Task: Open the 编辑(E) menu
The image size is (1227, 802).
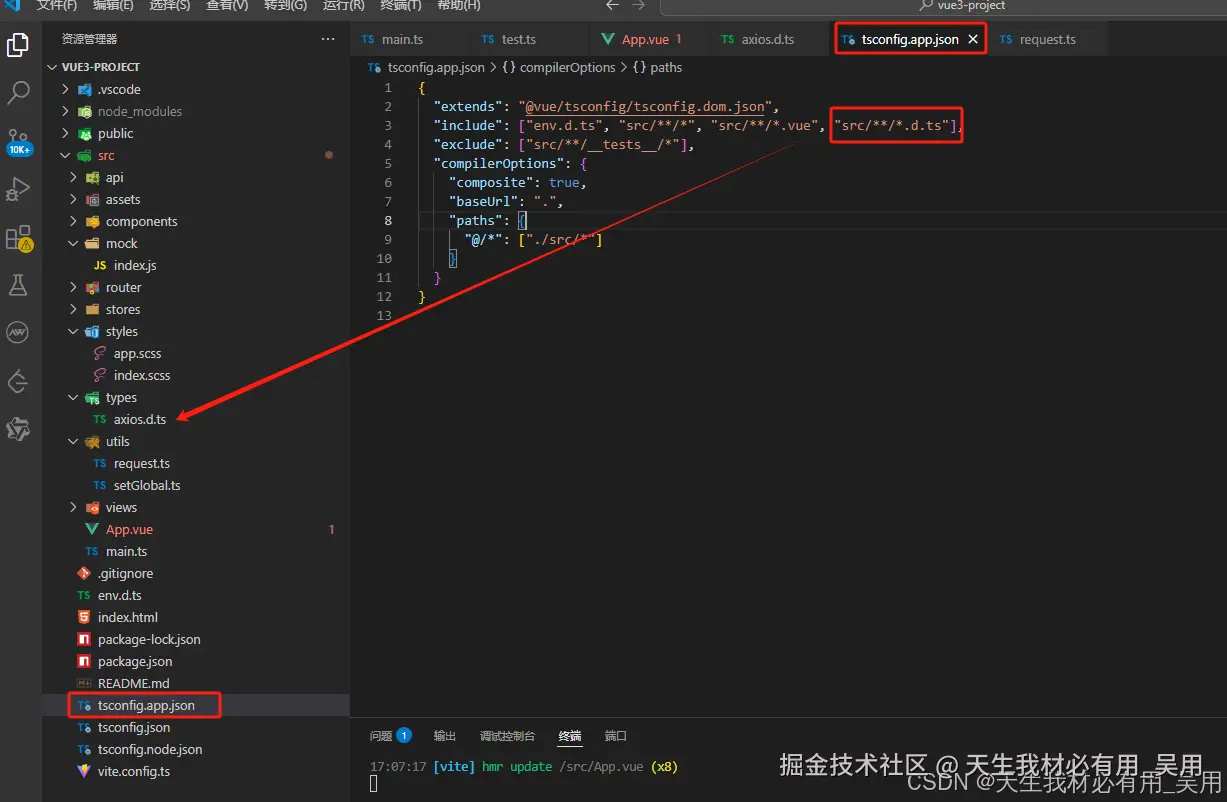Action: point(113,5)
